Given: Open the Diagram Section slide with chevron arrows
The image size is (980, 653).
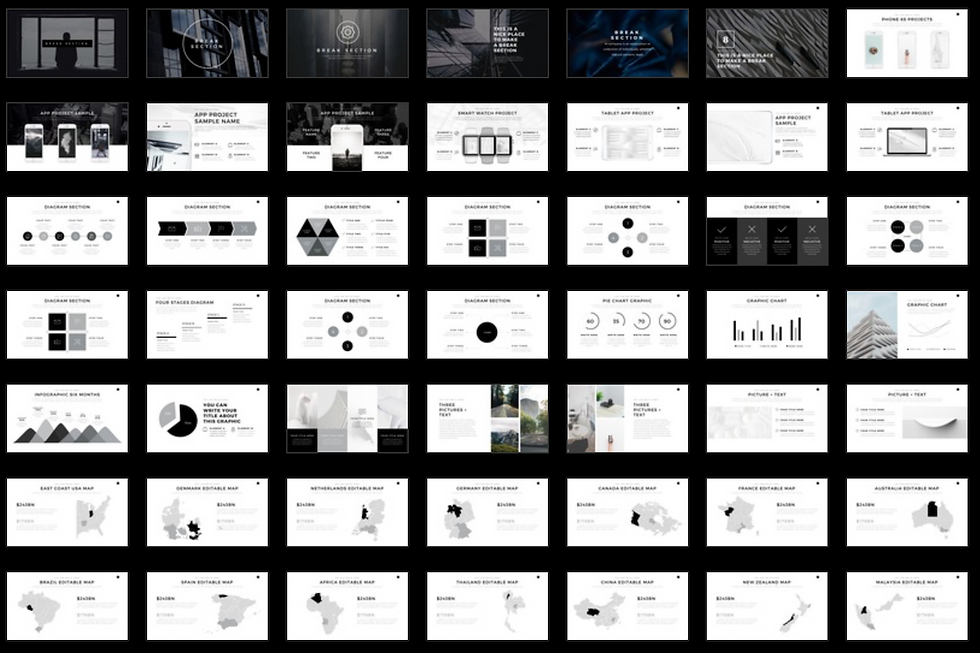Looking at the screenshot, I should 208,231.
